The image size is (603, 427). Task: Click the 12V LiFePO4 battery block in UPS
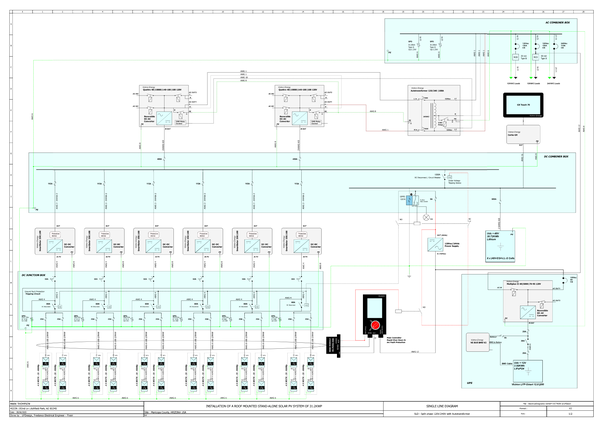tap(528, 371)
